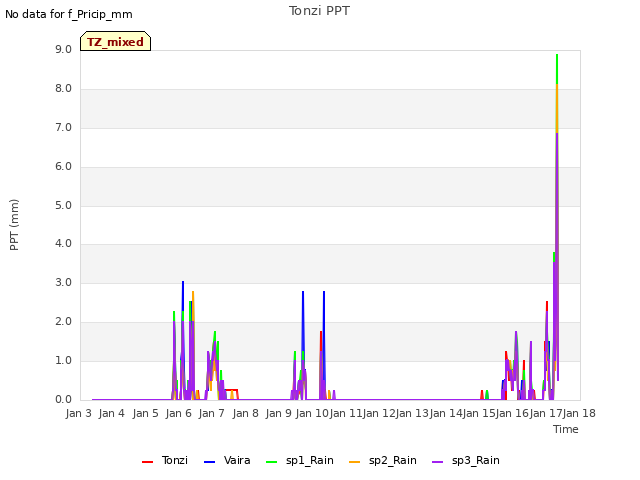This screenshot has width=640, height=480.
Task: Click the 1.0 y-axis tick value
Action: 63,360
